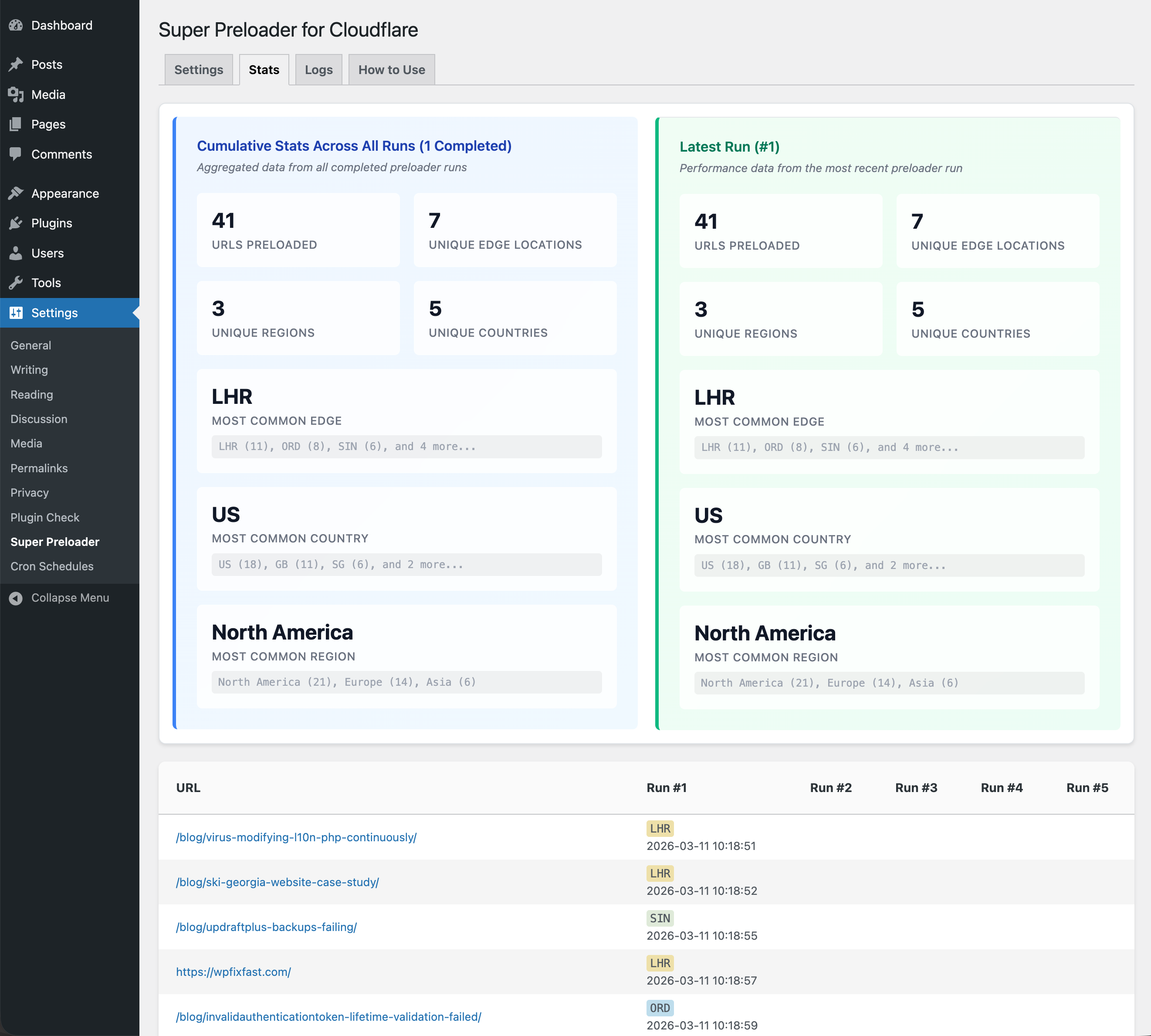Open the Dashboard via its gauge icon
This screenshot has height=1036, width=1151.
(x=16, y=25)
